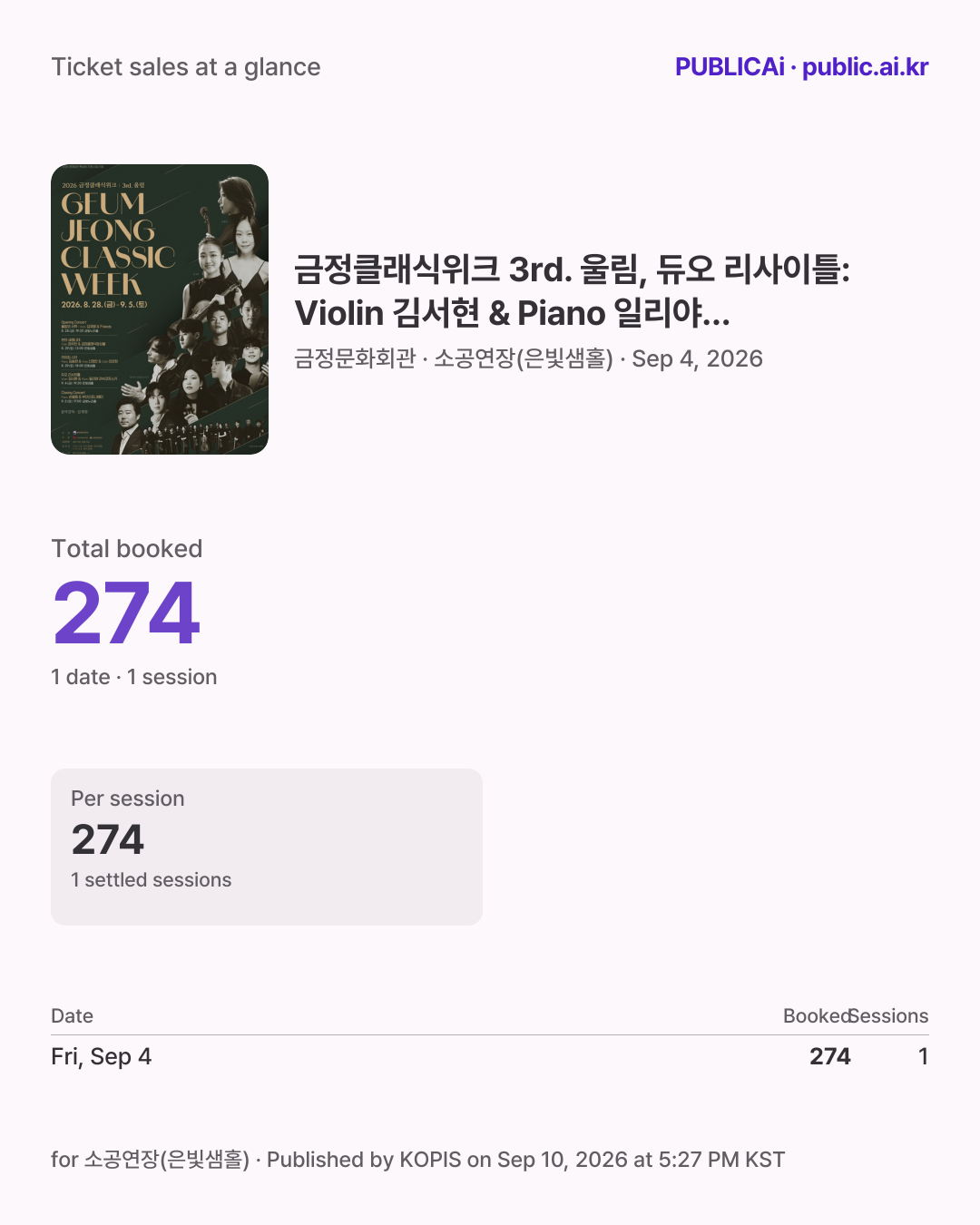The height and width of the screenshot is (1225, 980).
Task: Click the Sep 4, 2026 date in subtitle
Action: coord(698,359)
